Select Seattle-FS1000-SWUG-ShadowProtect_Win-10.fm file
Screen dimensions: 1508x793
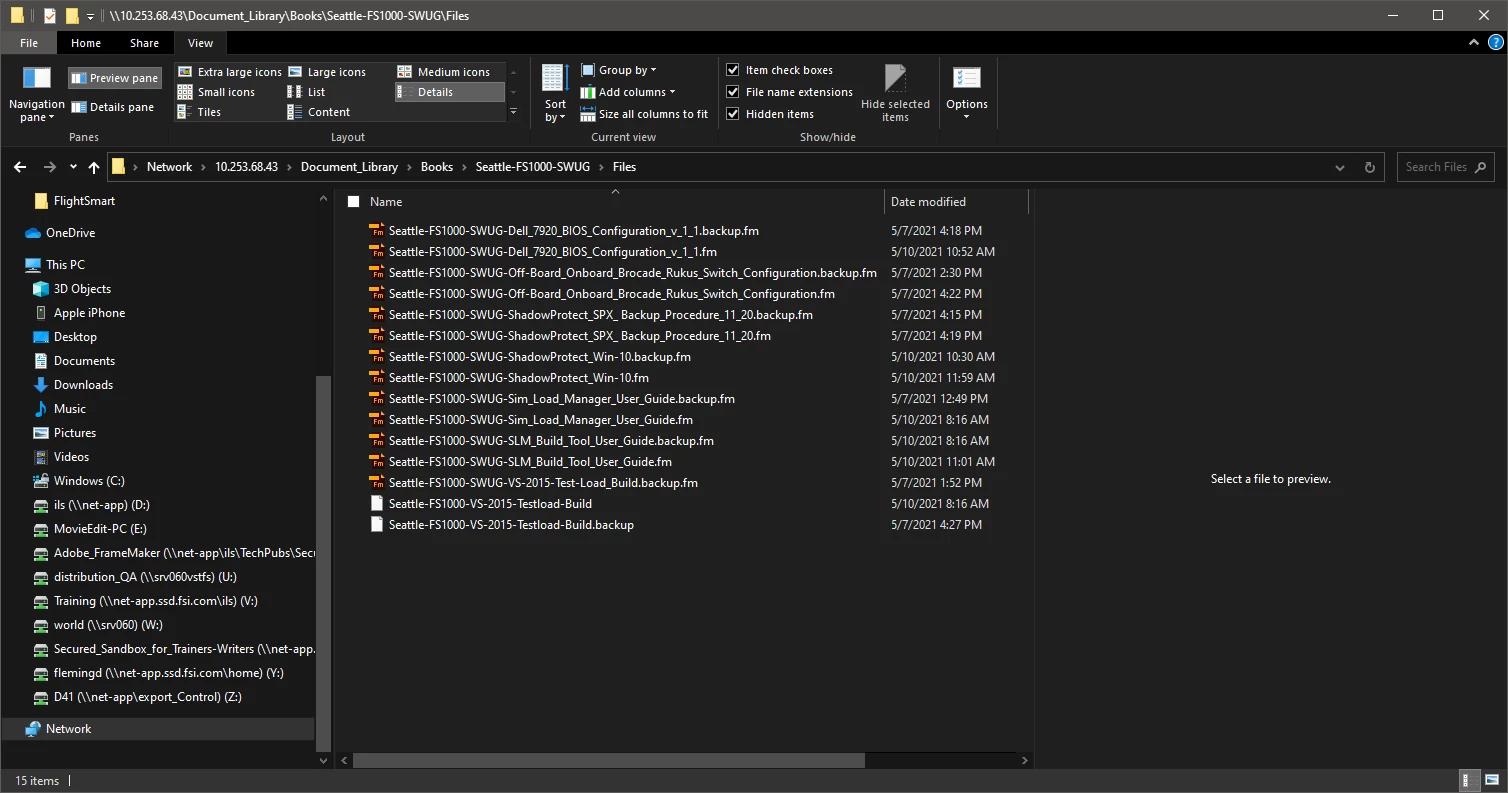point(518,378)
